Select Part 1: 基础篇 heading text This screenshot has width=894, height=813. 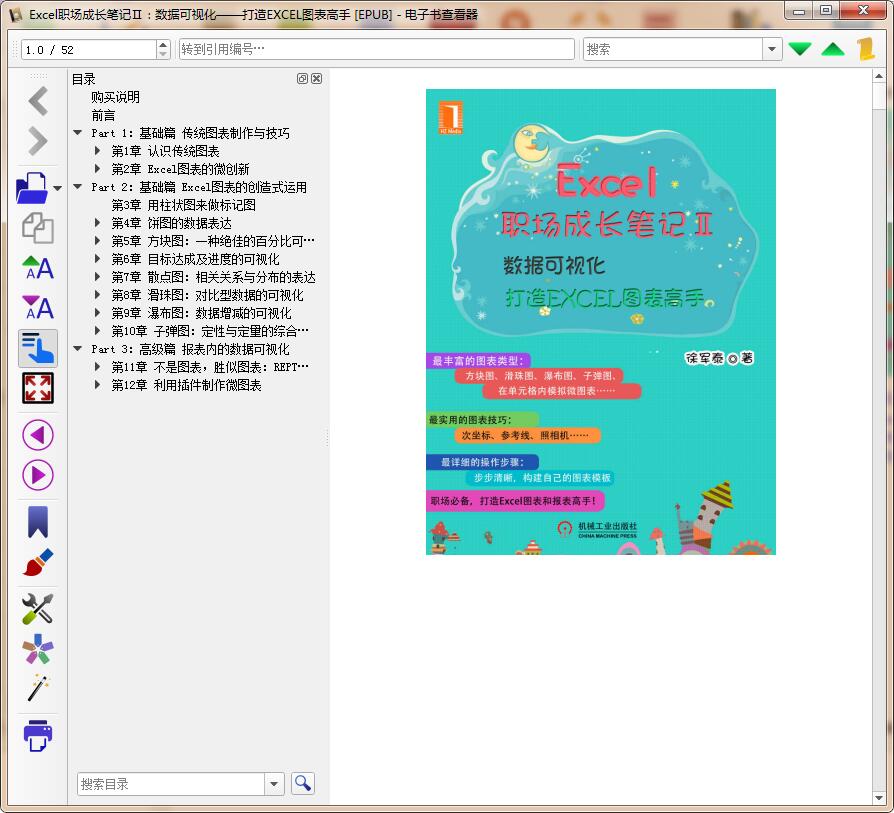(190, 133)
